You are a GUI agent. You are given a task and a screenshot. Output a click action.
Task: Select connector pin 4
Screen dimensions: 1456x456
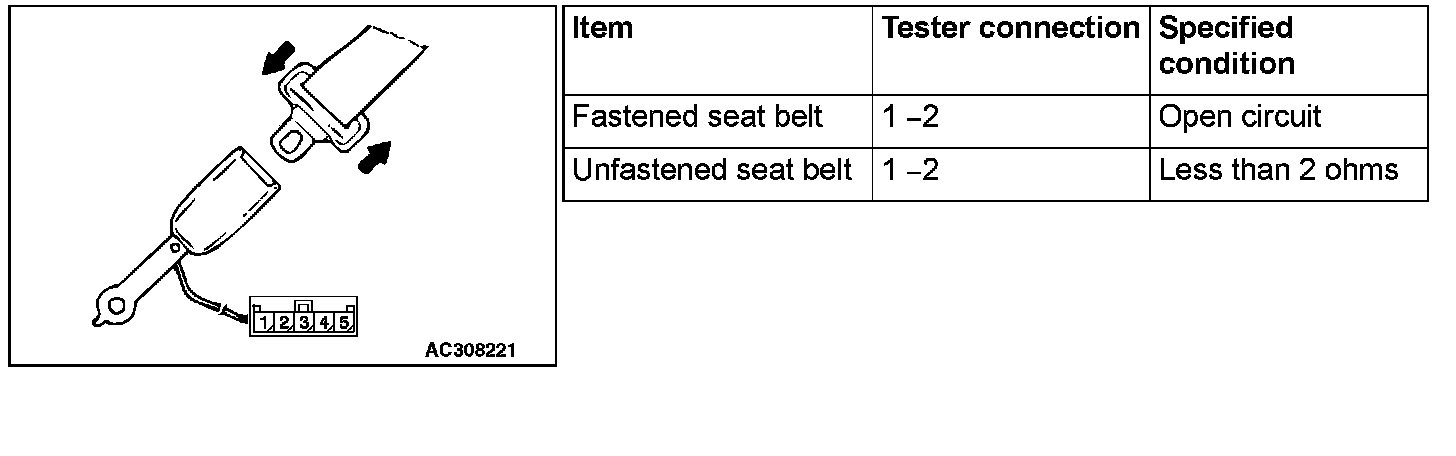tap(324, 322)
